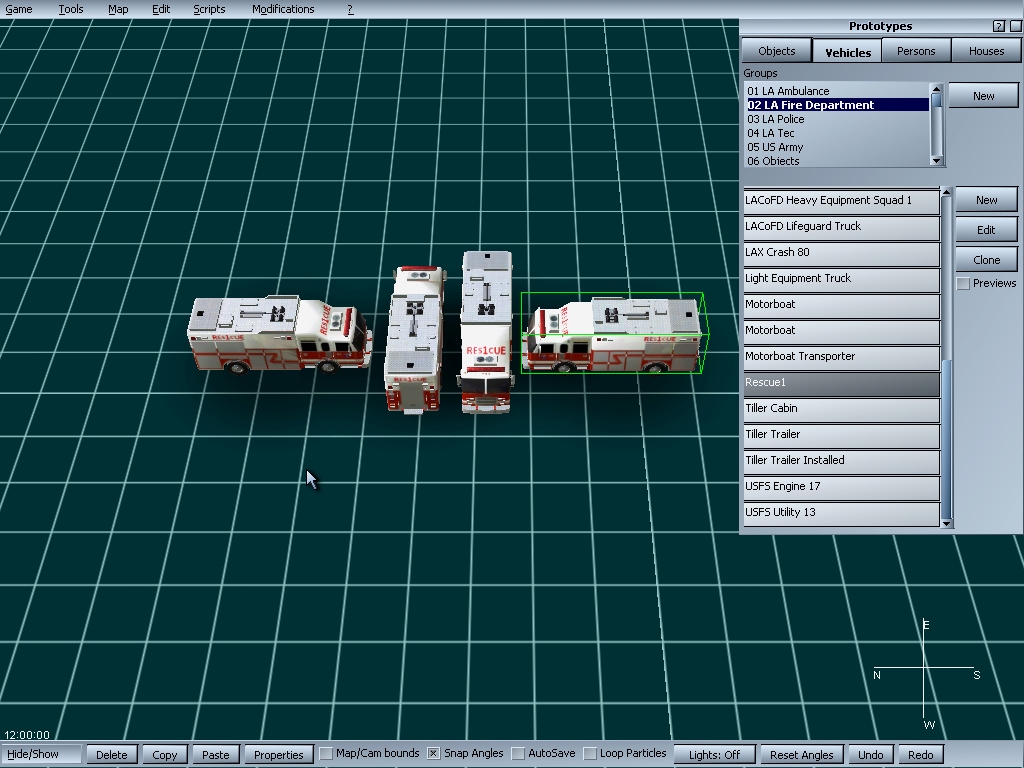This screenshot has height=768, width=1024.
Task: Select USFS Utility 13 prototype
Action: (x=841, y=513)
